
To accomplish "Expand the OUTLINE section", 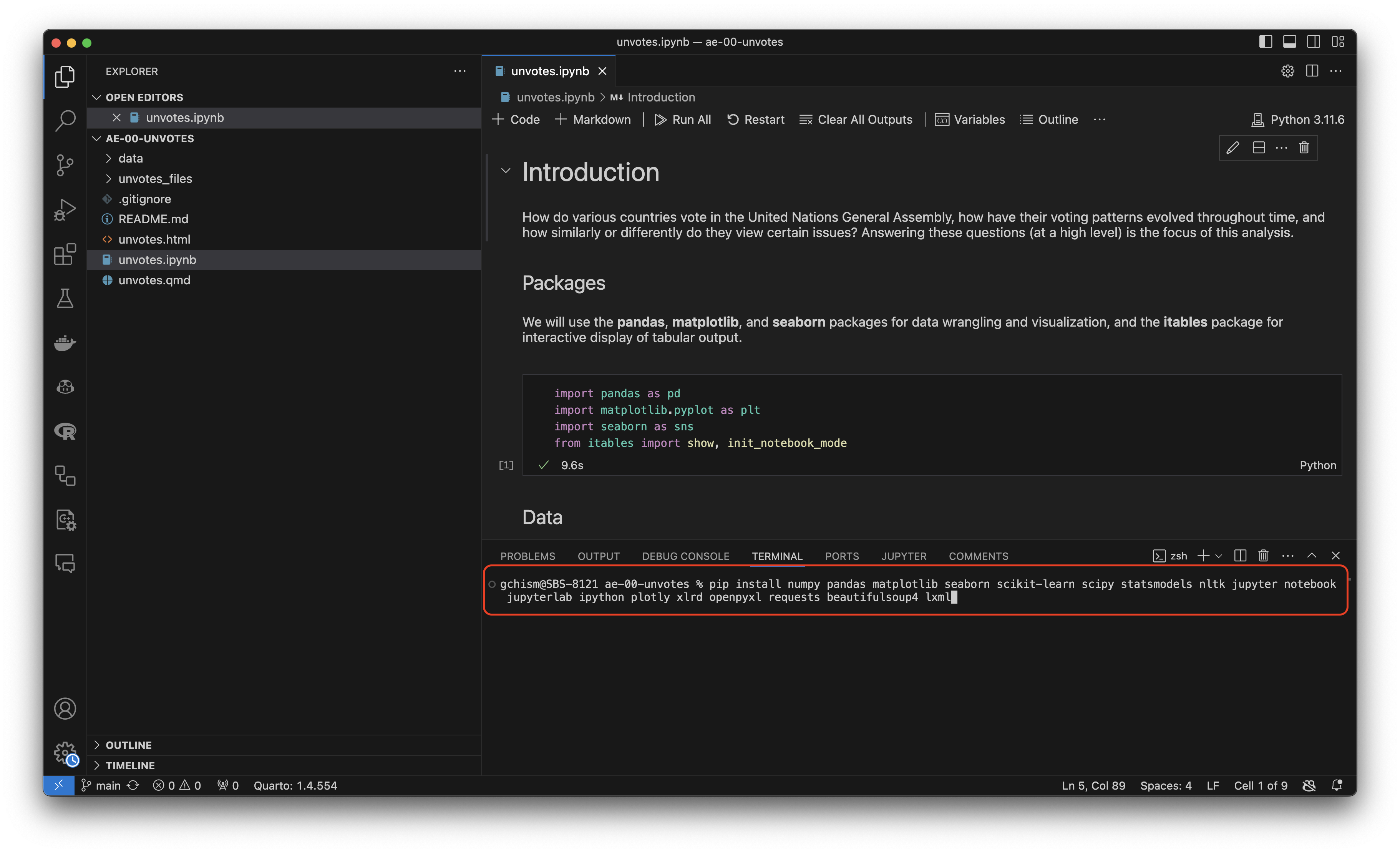I will tap(128, 745).
